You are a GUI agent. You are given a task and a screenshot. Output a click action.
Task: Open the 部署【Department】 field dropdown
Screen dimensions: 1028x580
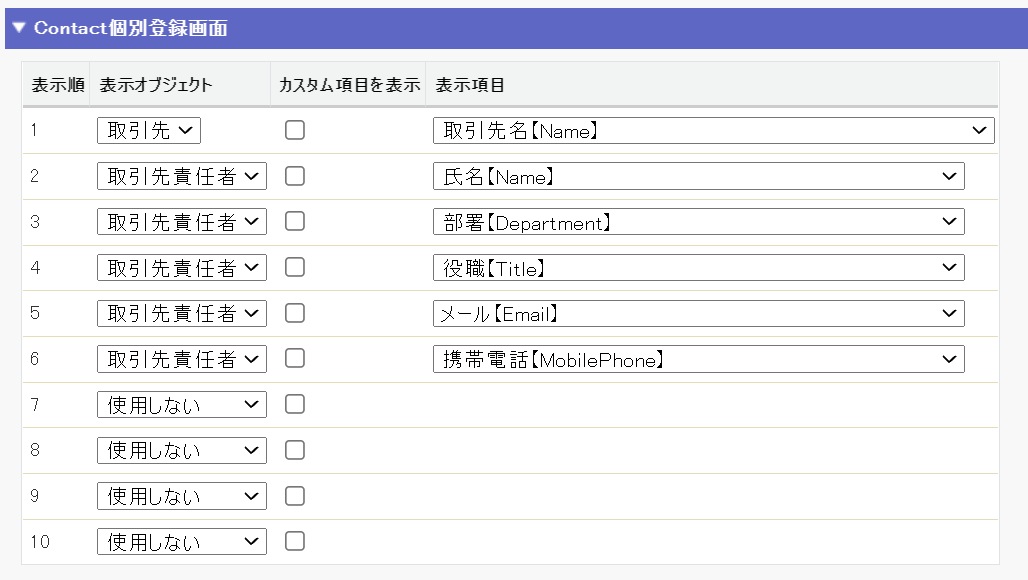(698, 222)
